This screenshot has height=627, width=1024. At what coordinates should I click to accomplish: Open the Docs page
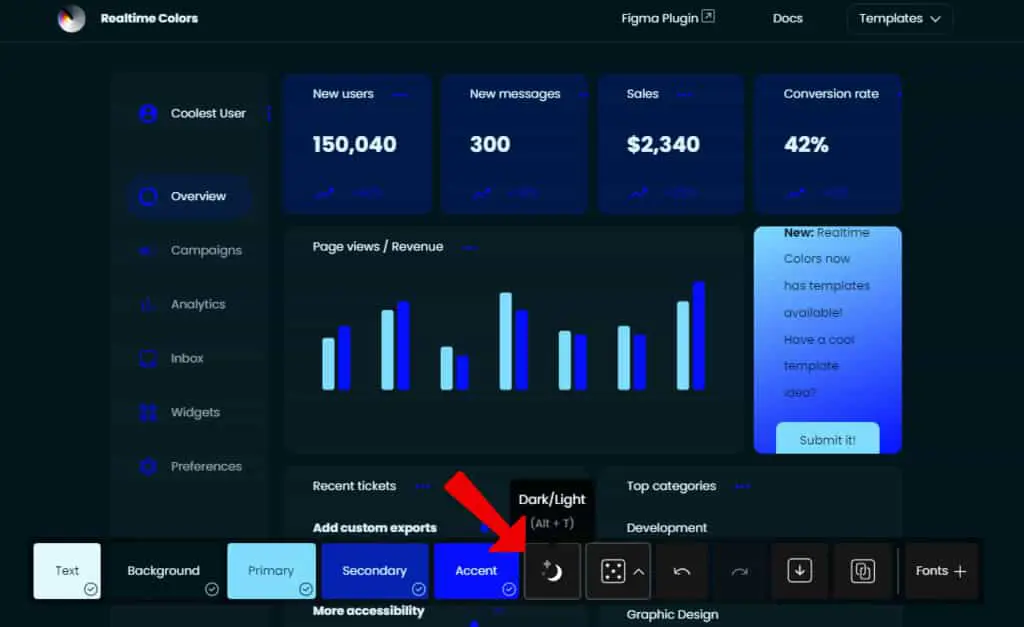[788, 18]
